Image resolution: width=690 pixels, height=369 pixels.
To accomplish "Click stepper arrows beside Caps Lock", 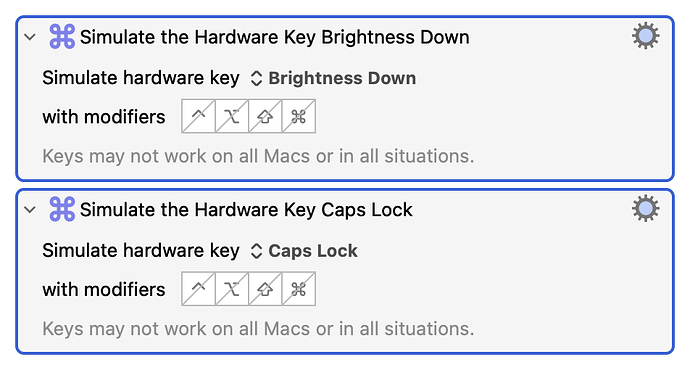I will 256,252.
